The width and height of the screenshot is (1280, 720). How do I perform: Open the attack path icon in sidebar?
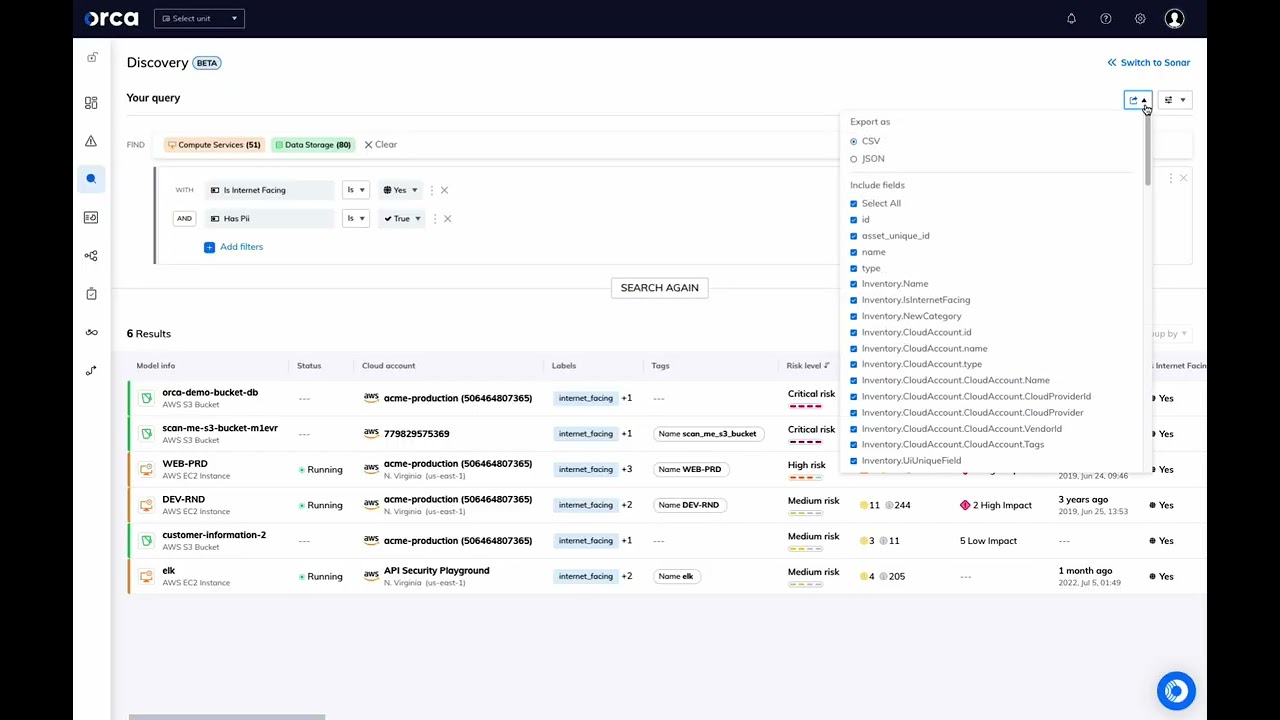(91, 370)
